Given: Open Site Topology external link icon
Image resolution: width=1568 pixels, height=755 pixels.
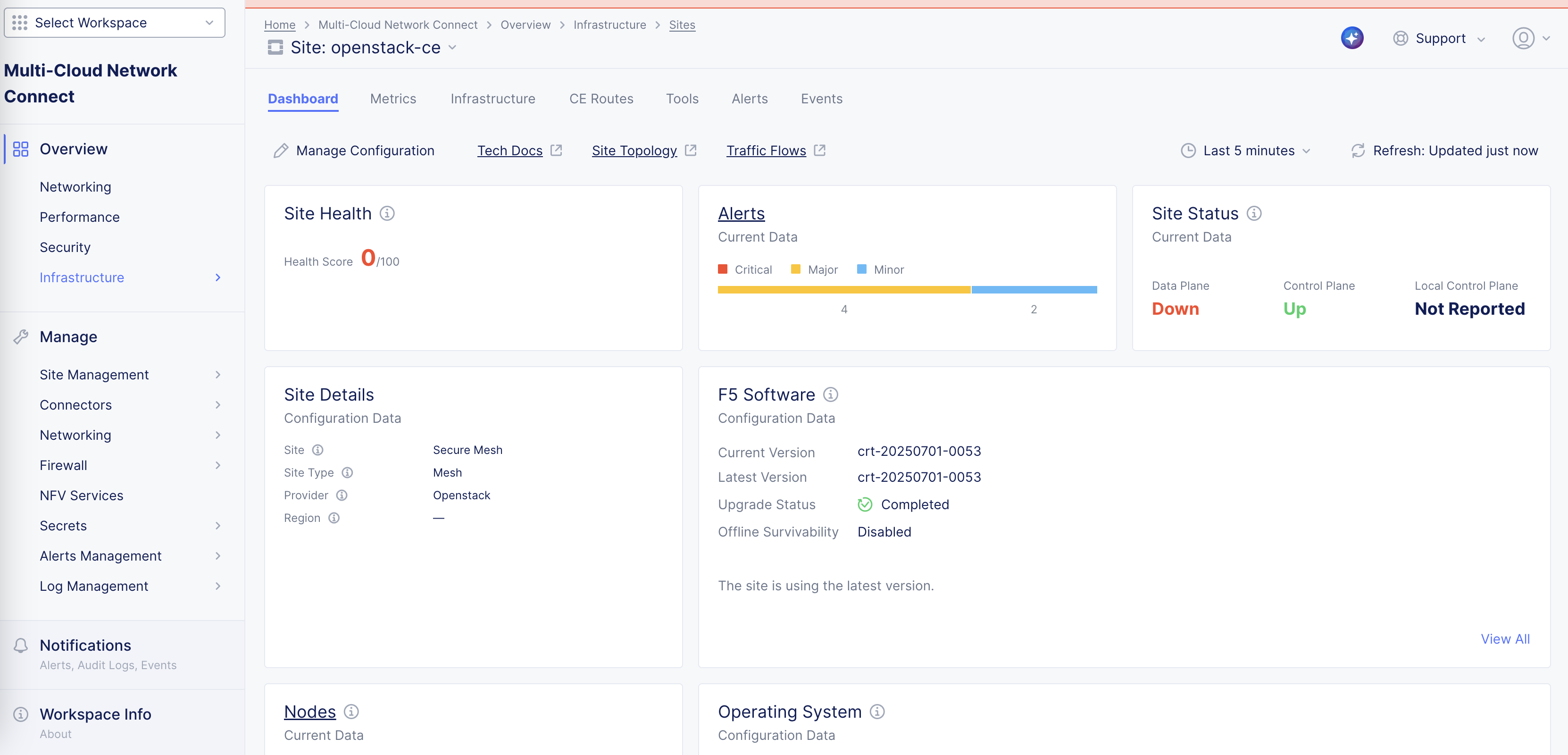Looking at the screenshot, I should [691, 150].
